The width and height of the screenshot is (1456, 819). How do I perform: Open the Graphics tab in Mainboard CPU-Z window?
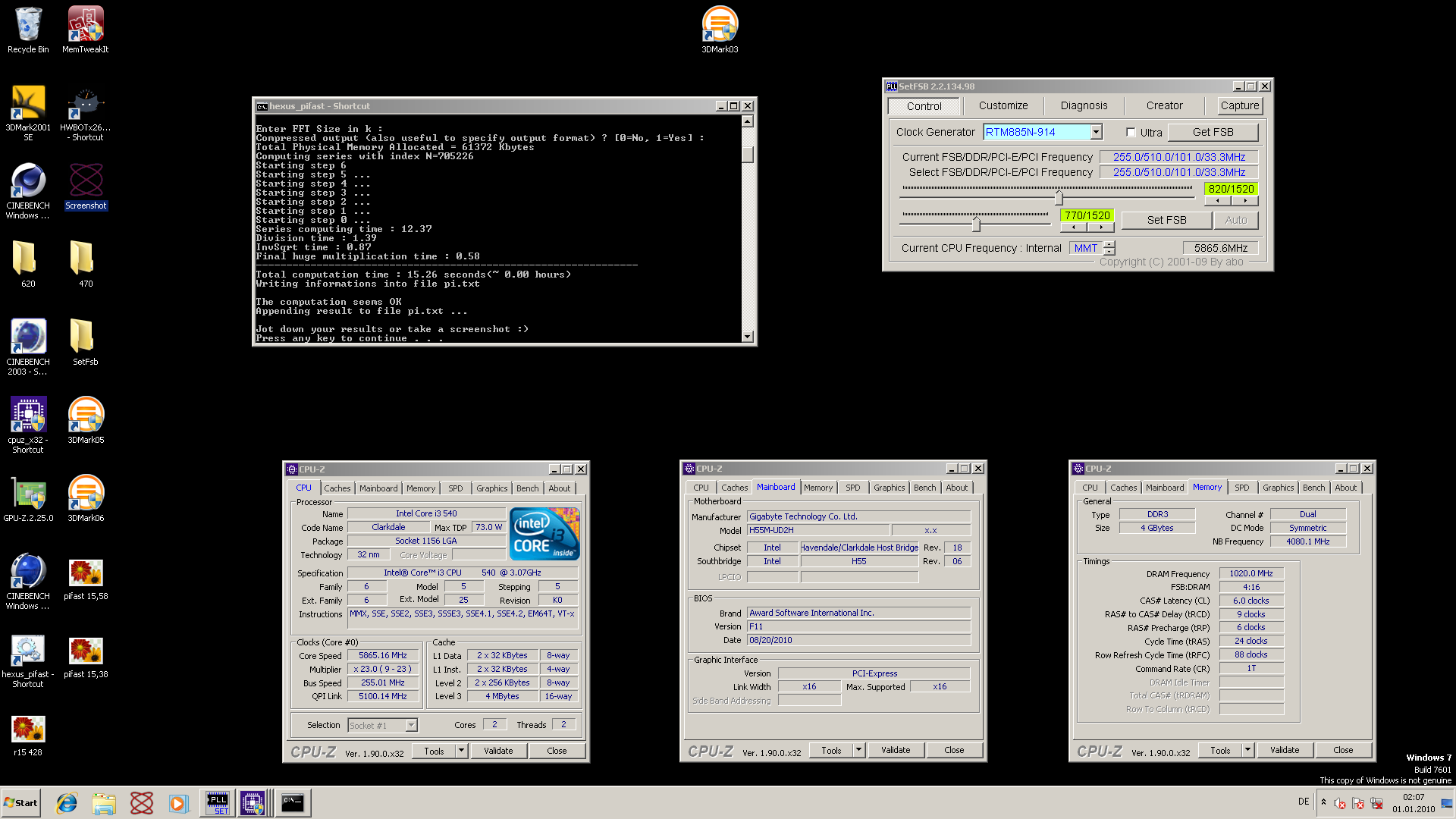pos(889,488)
